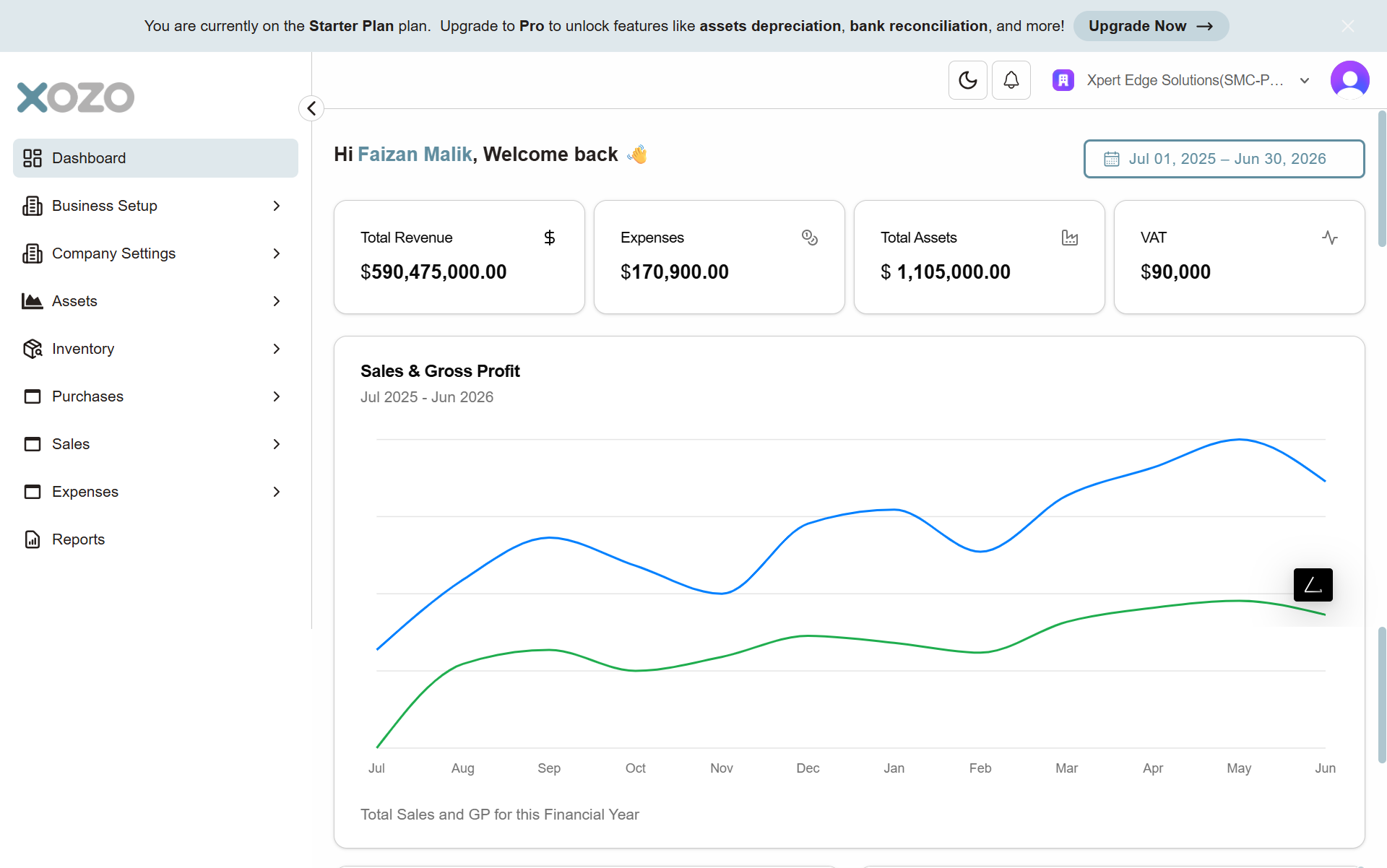Click the Upgrade Now button

(1150, 26)
